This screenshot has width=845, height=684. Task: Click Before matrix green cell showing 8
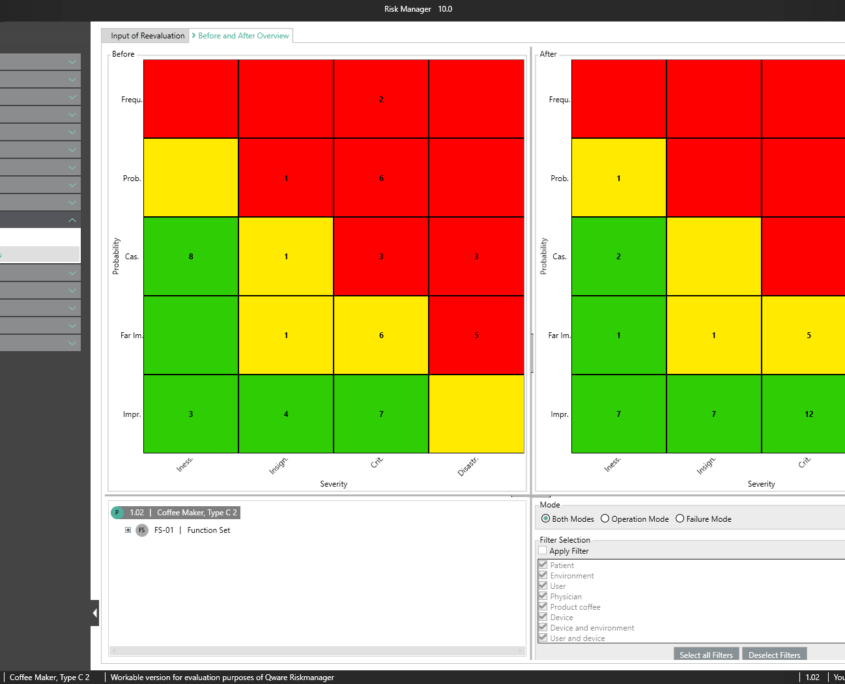(x=190, y=257)
